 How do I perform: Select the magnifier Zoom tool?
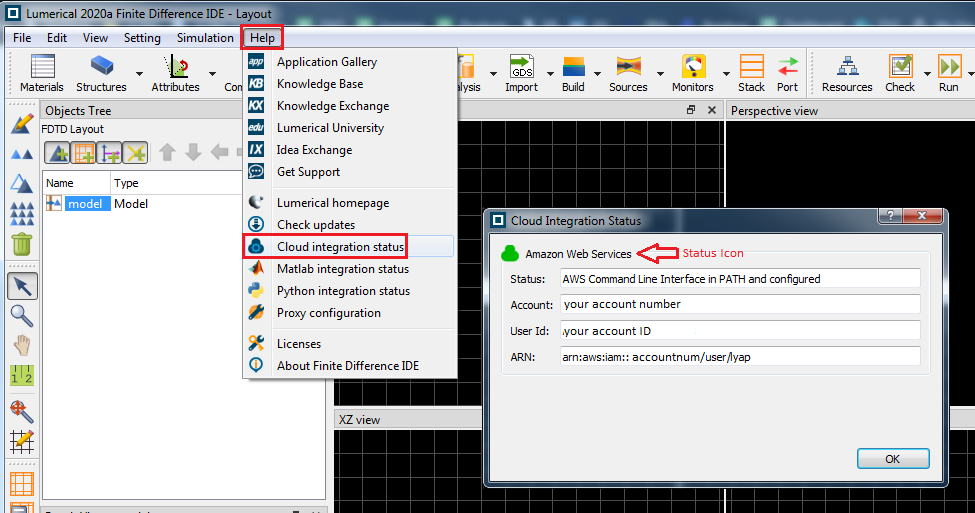coord(22,316)
